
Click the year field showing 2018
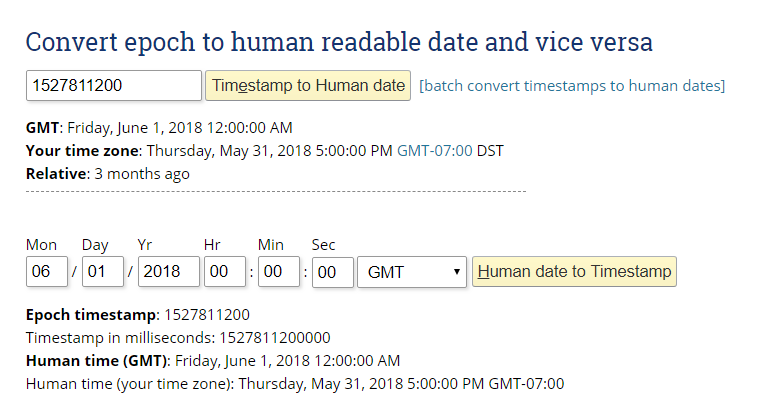coord(168,272)
